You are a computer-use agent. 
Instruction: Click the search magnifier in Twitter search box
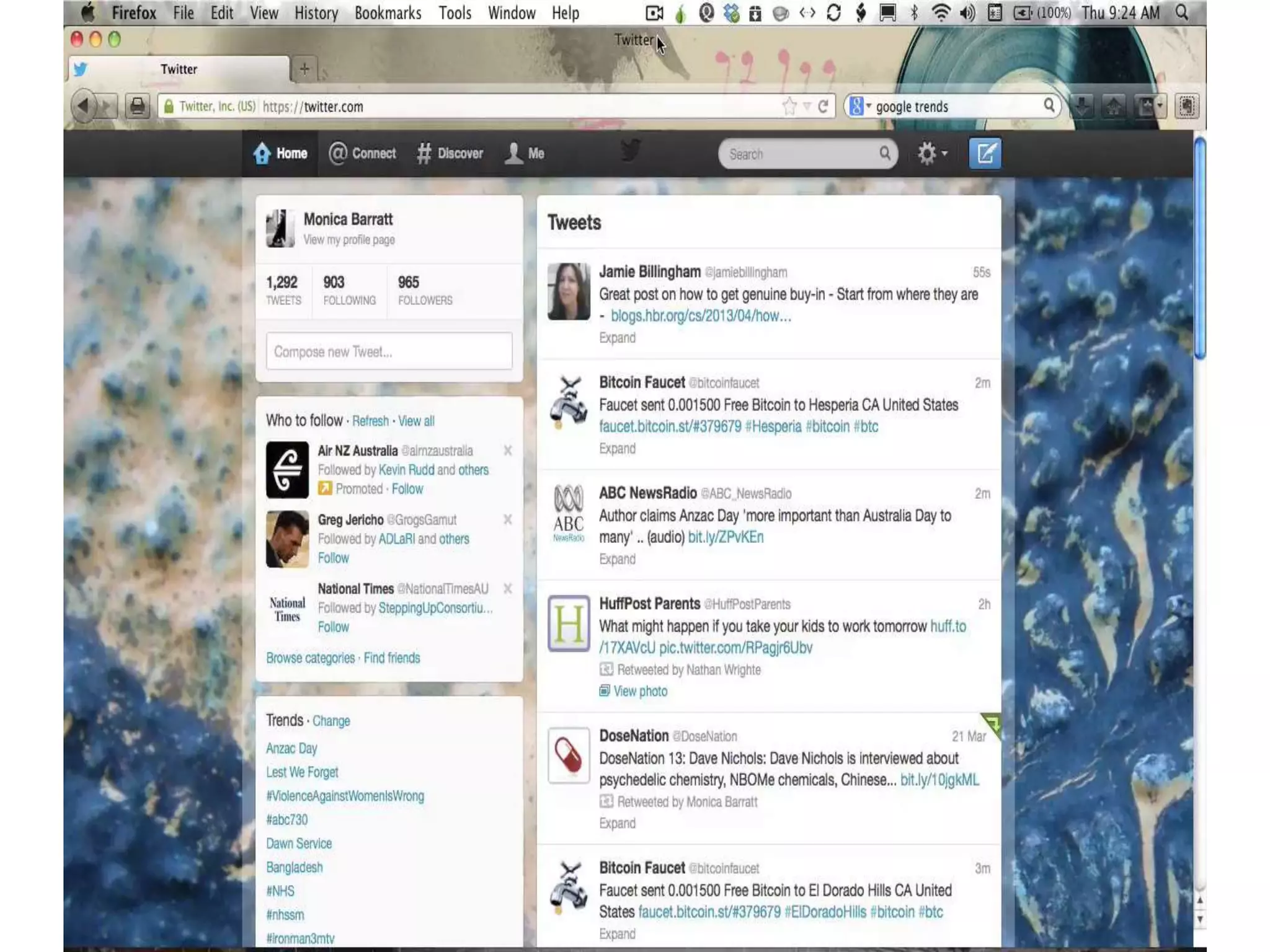pyautogui.click(x=884, y=153)
